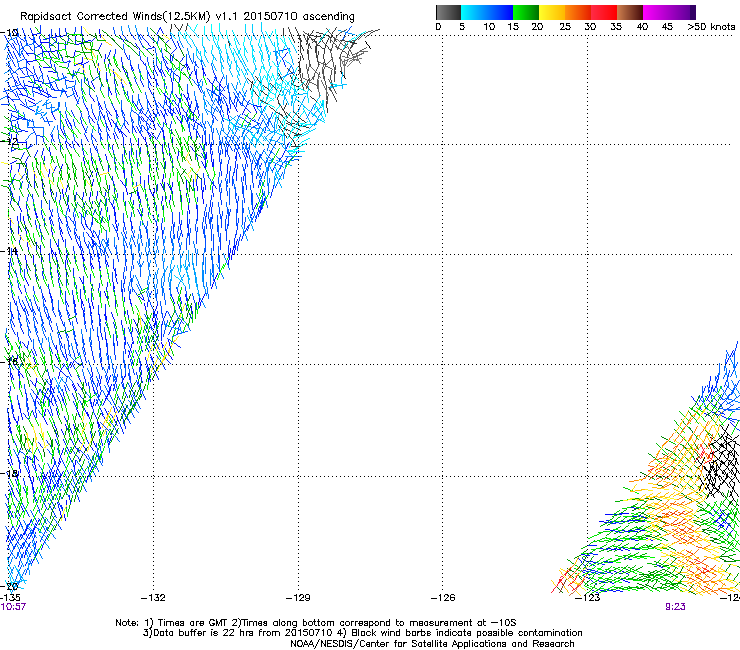Click the '-12' latitude axis label
Screen dimensions: 740x650
11,142
